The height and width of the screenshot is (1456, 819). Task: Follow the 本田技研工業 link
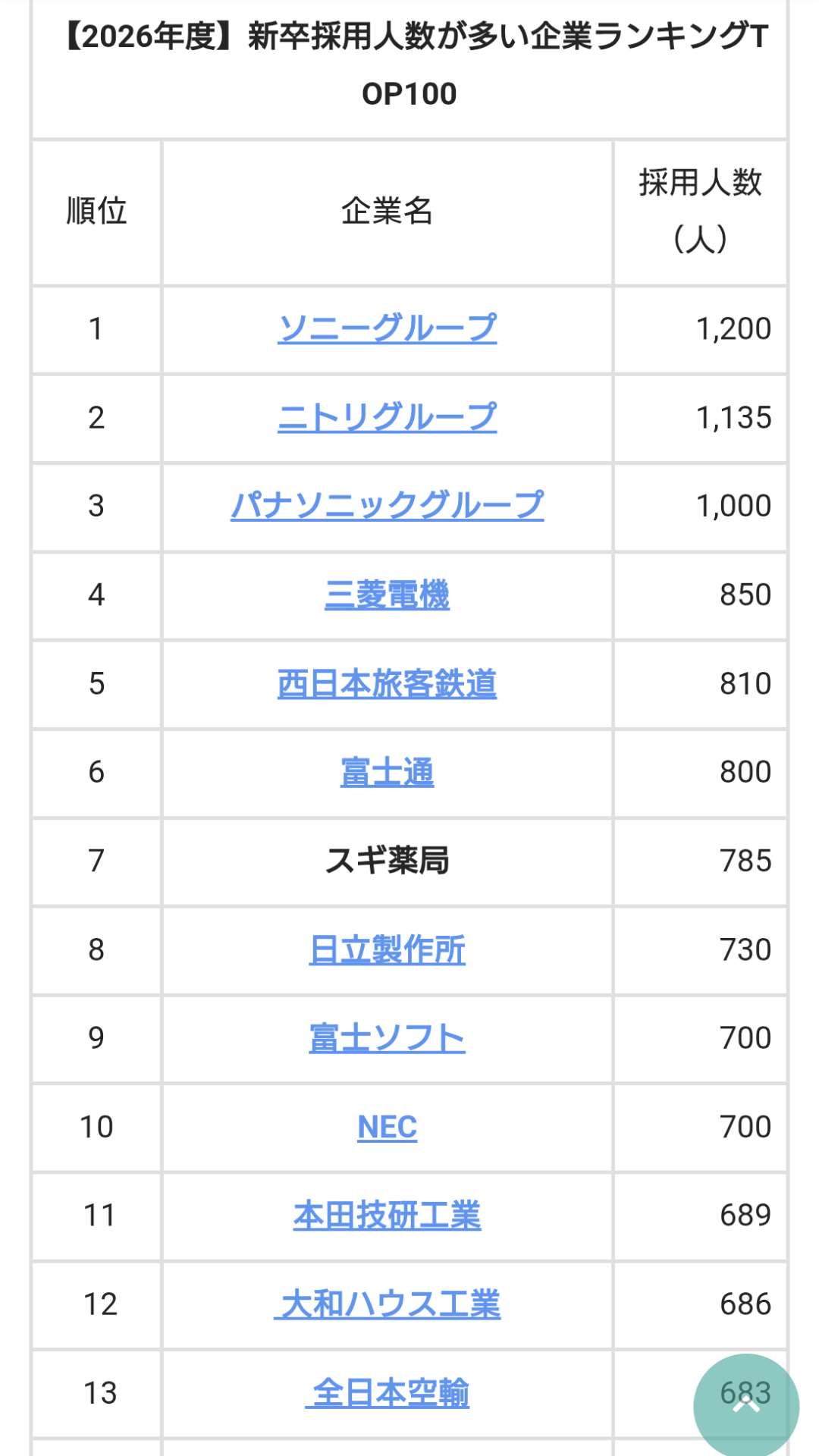coord(387,1216)
